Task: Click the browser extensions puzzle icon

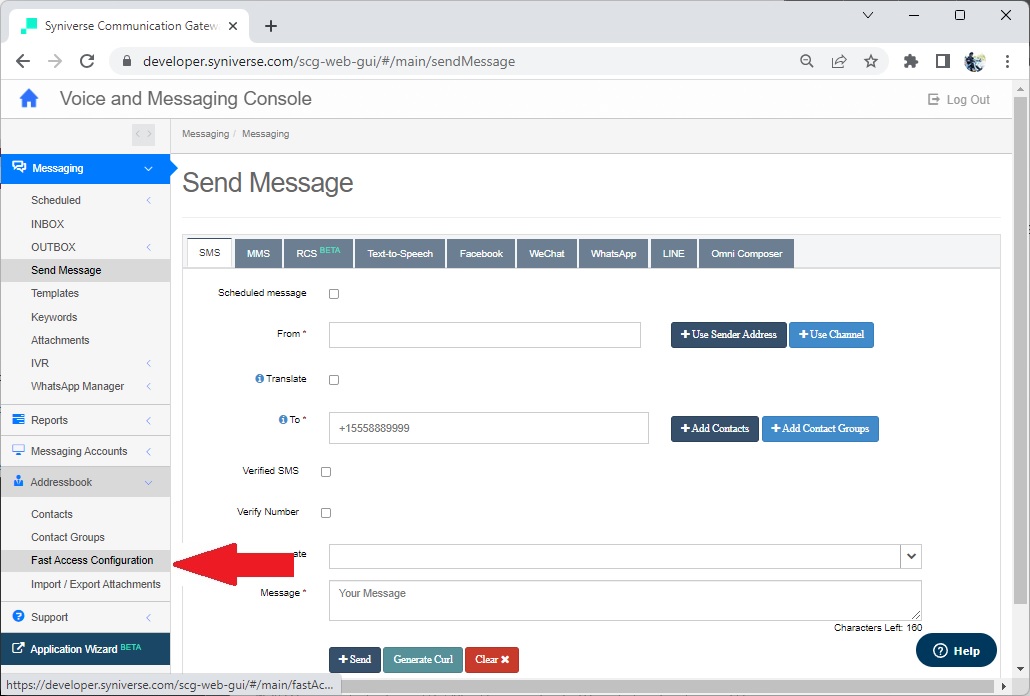Action: [x=910, y=61]
